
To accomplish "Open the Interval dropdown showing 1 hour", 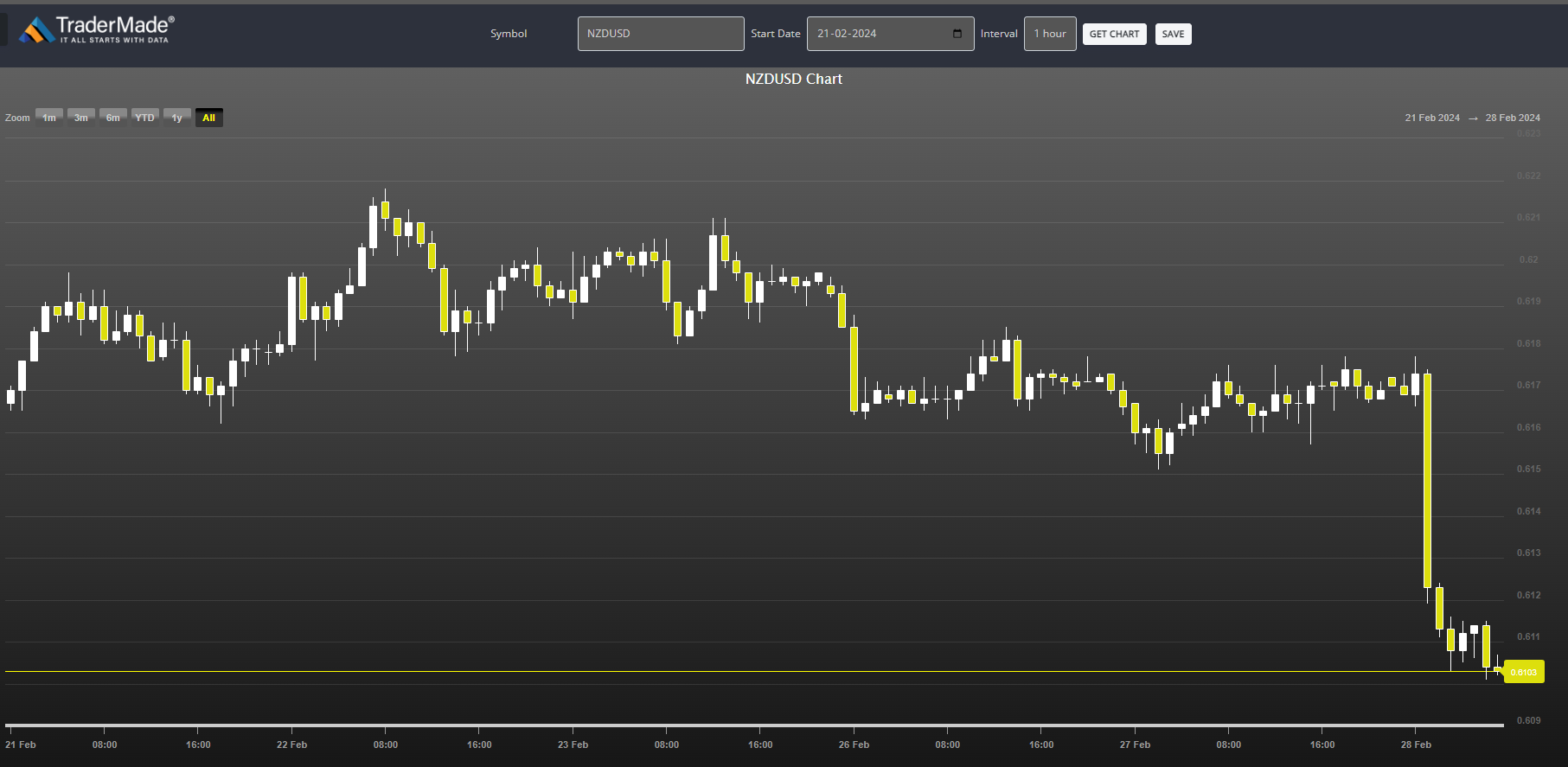I will click(x=1050, y=34).
